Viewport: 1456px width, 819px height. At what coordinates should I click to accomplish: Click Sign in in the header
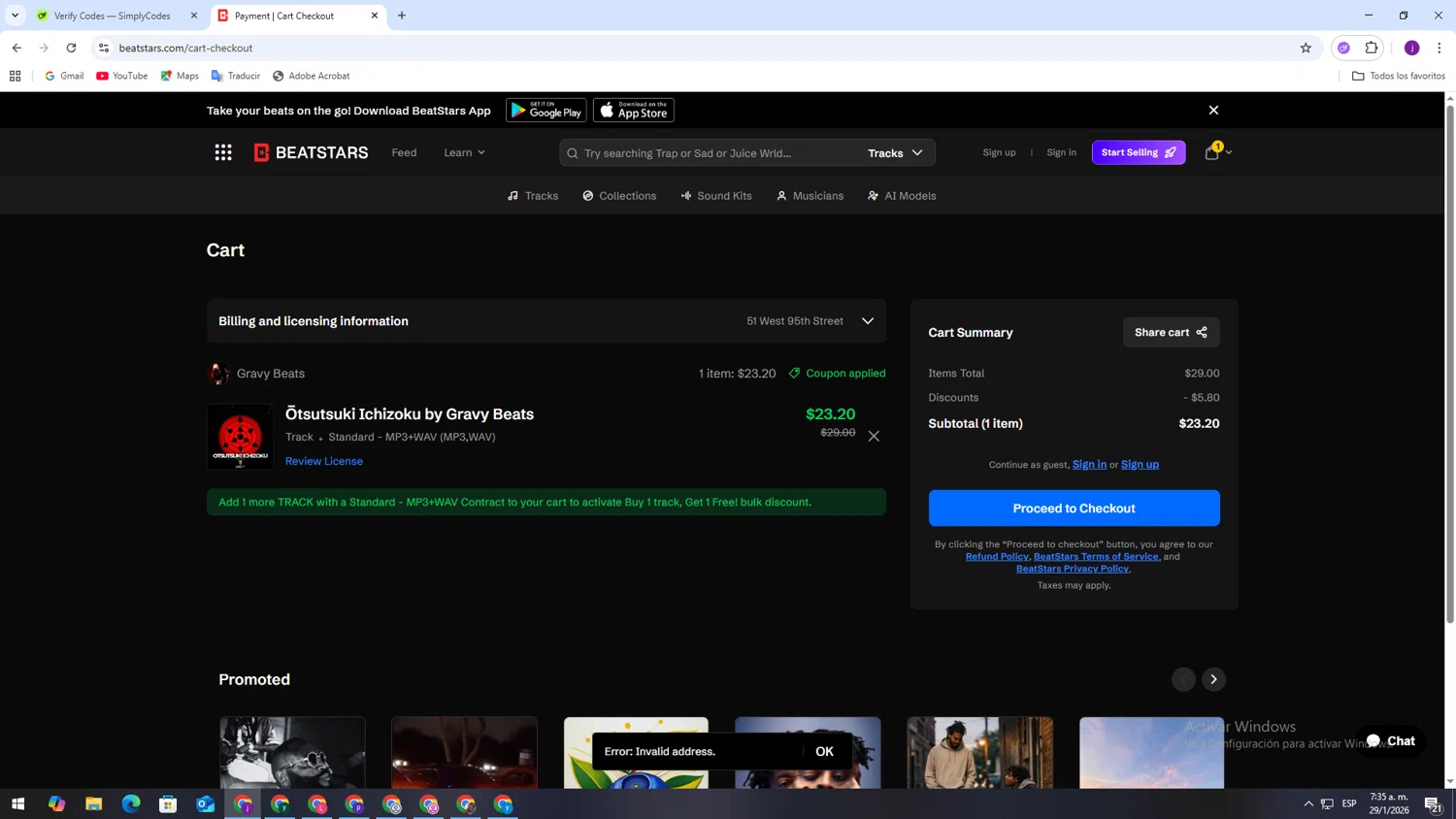[1061, 152]
